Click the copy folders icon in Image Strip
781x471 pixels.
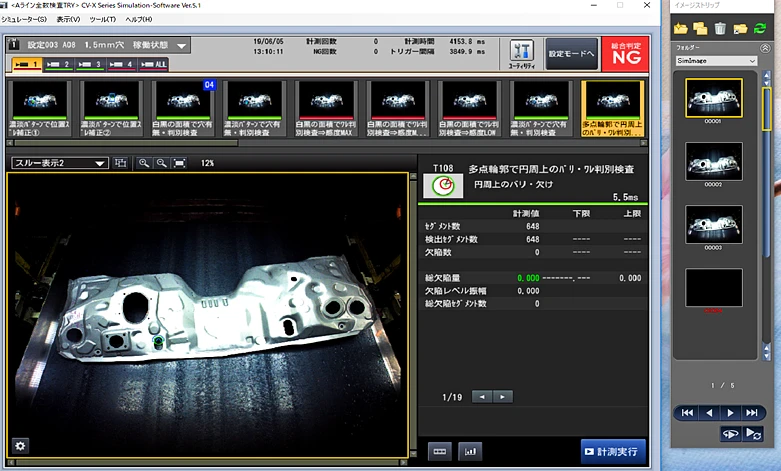pyautogui.click(x=700, y=28)
